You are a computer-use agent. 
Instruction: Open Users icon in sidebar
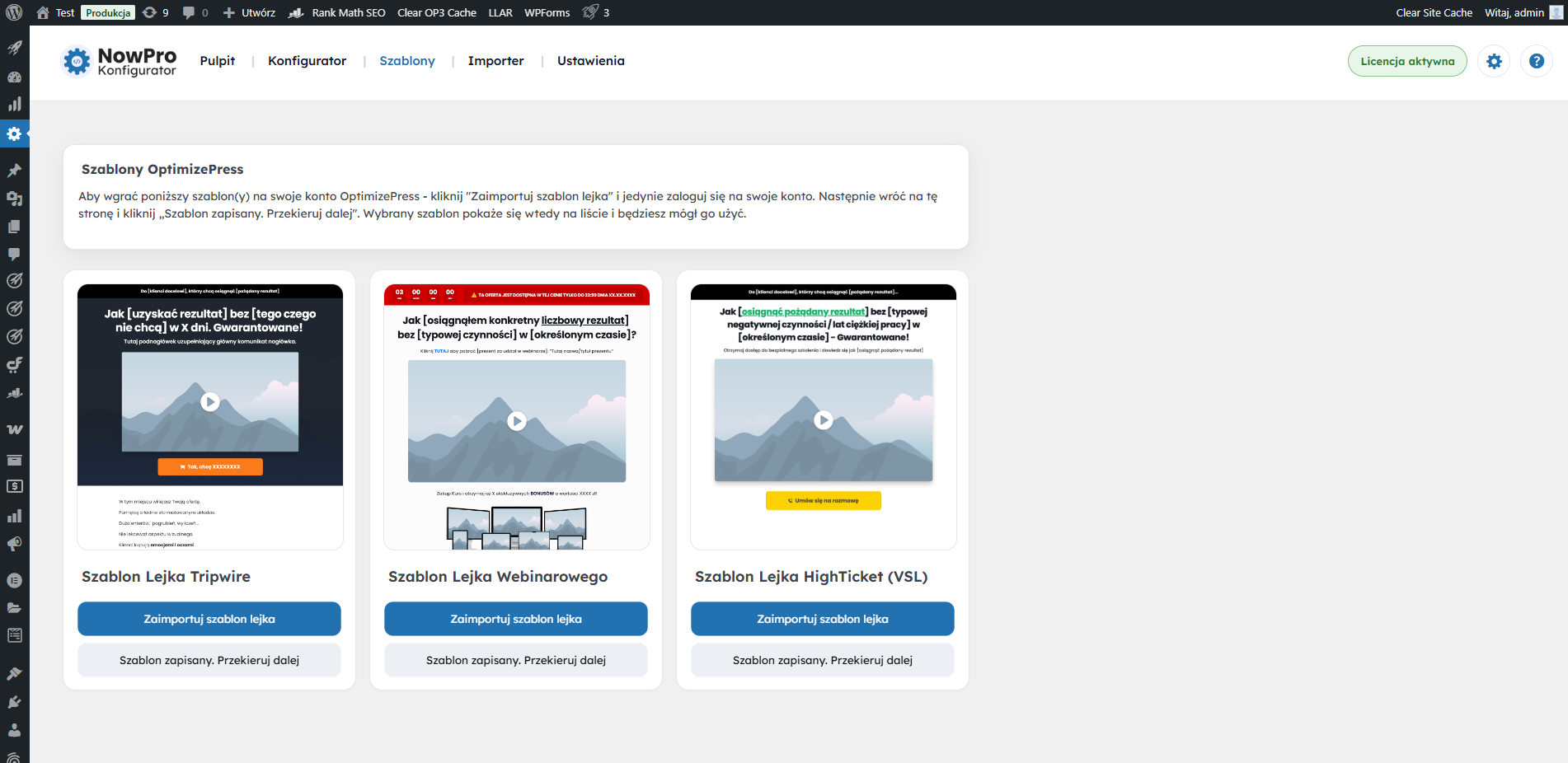tap(14, 730)
